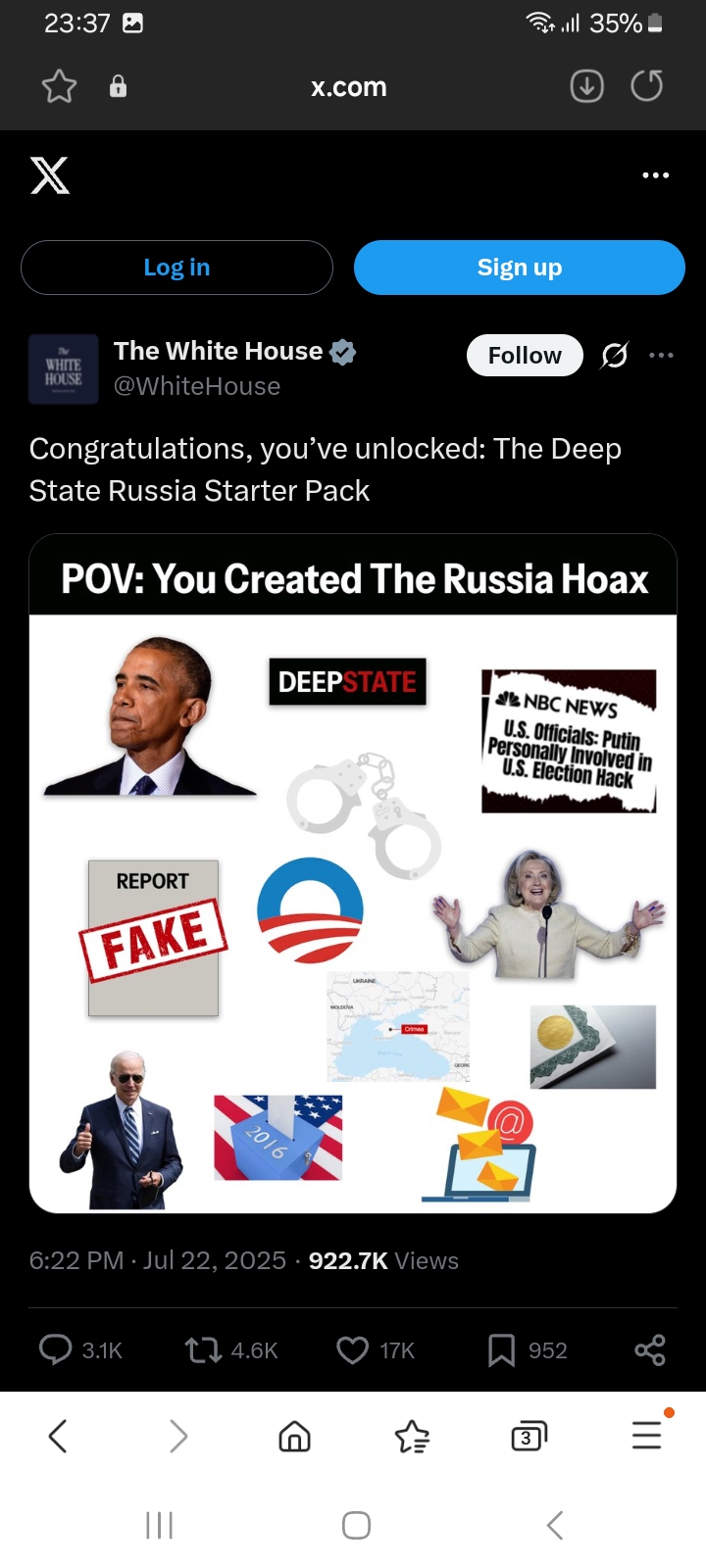706x1568 pixels.
Task: Open the replies with 3.1K comments
Action: 80,1350
